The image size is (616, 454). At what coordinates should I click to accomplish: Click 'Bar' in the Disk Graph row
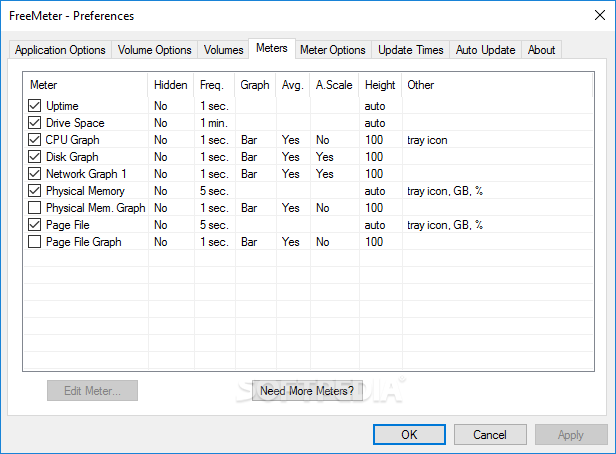click(x=249, y=157)
